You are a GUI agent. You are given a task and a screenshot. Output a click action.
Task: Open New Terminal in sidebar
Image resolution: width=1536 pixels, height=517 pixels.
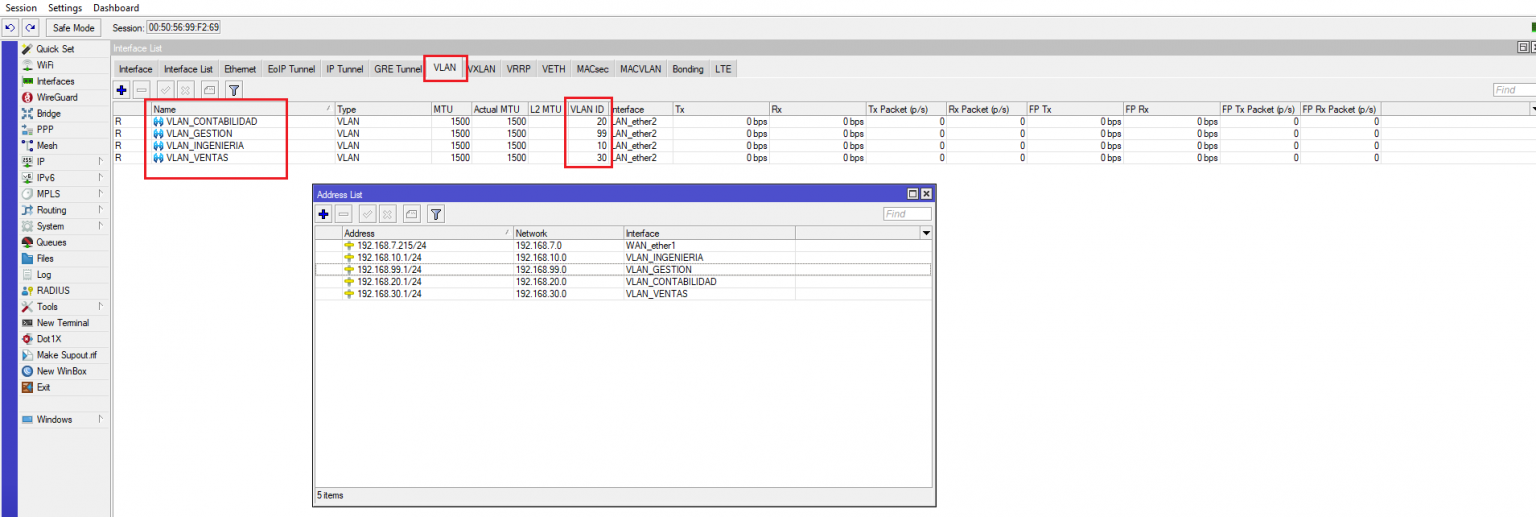pyautogui.click(x=62, y=323)
